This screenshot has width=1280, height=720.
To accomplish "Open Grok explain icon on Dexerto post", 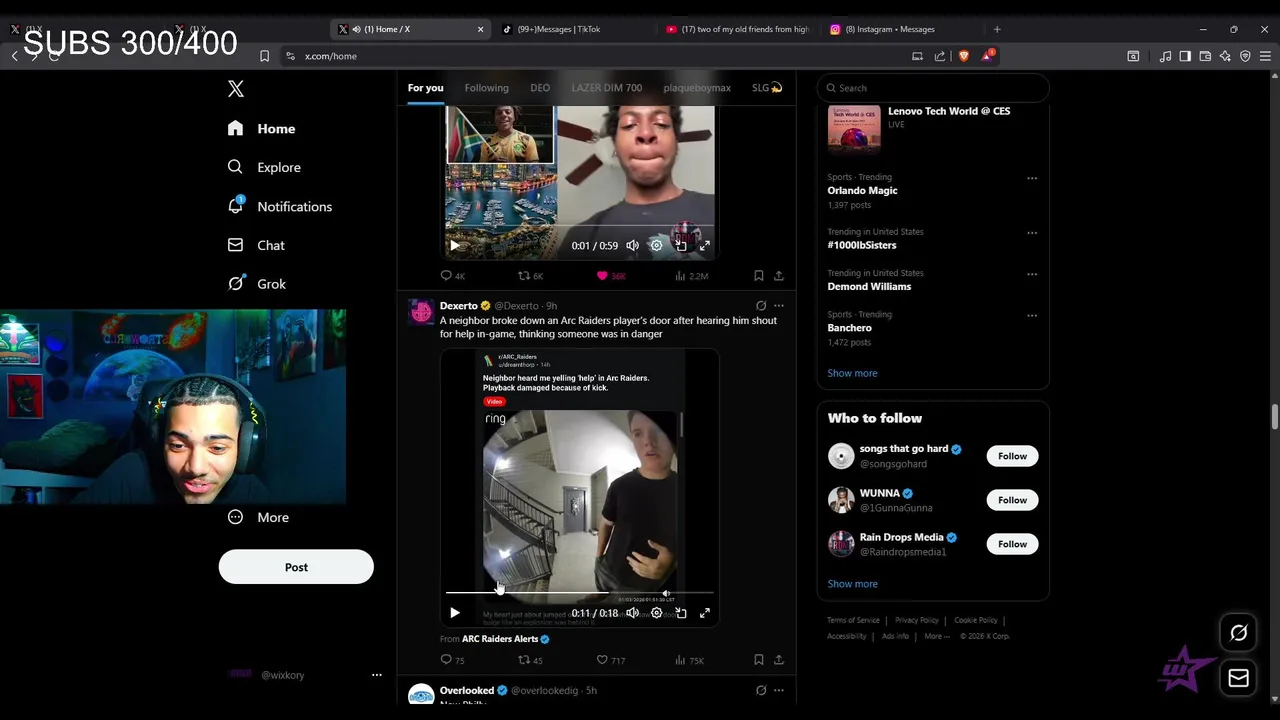I will [761, 306].
